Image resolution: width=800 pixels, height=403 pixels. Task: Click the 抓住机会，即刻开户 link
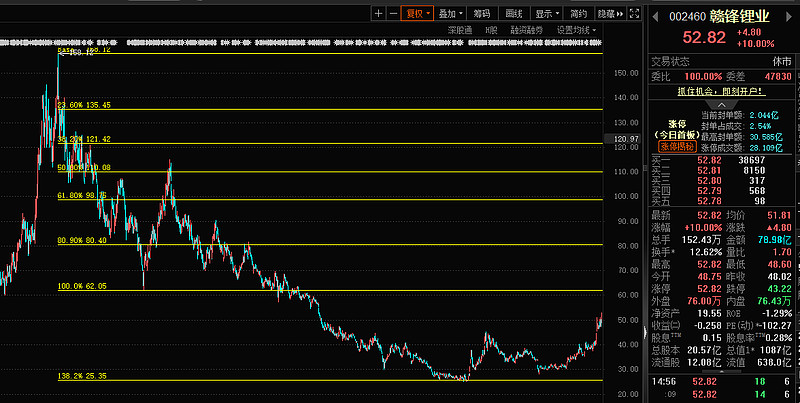pos(720,91)
